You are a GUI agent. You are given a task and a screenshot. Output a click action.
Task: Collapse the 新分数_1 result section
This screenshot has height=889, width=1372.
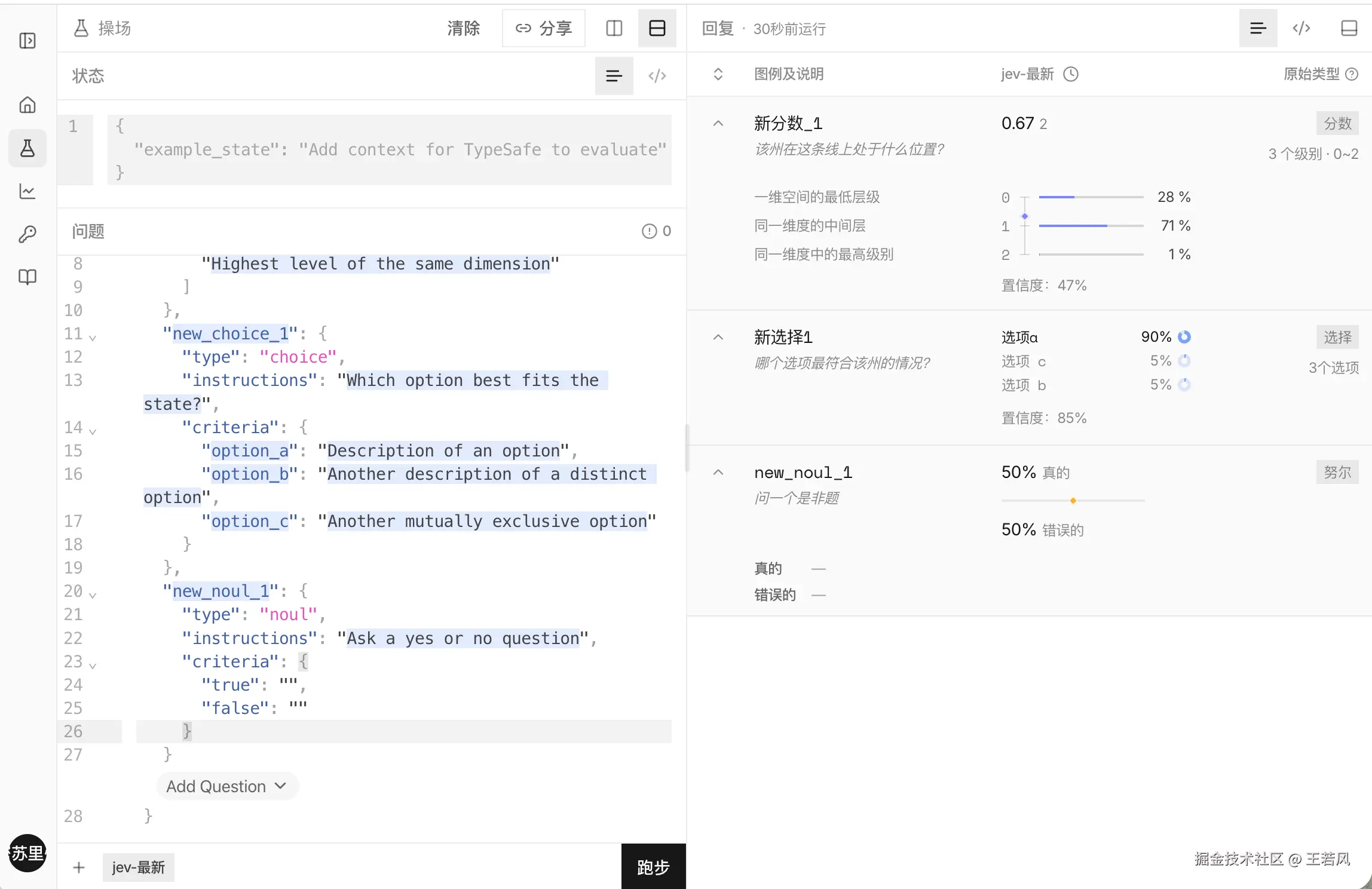point(718,124)
